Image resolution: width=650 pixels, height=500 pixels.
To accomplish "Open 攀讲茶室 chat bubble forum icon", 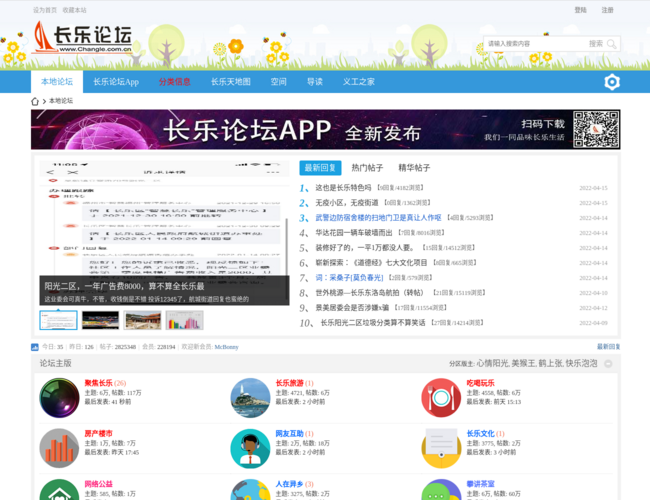I will [x=441, y=490].
